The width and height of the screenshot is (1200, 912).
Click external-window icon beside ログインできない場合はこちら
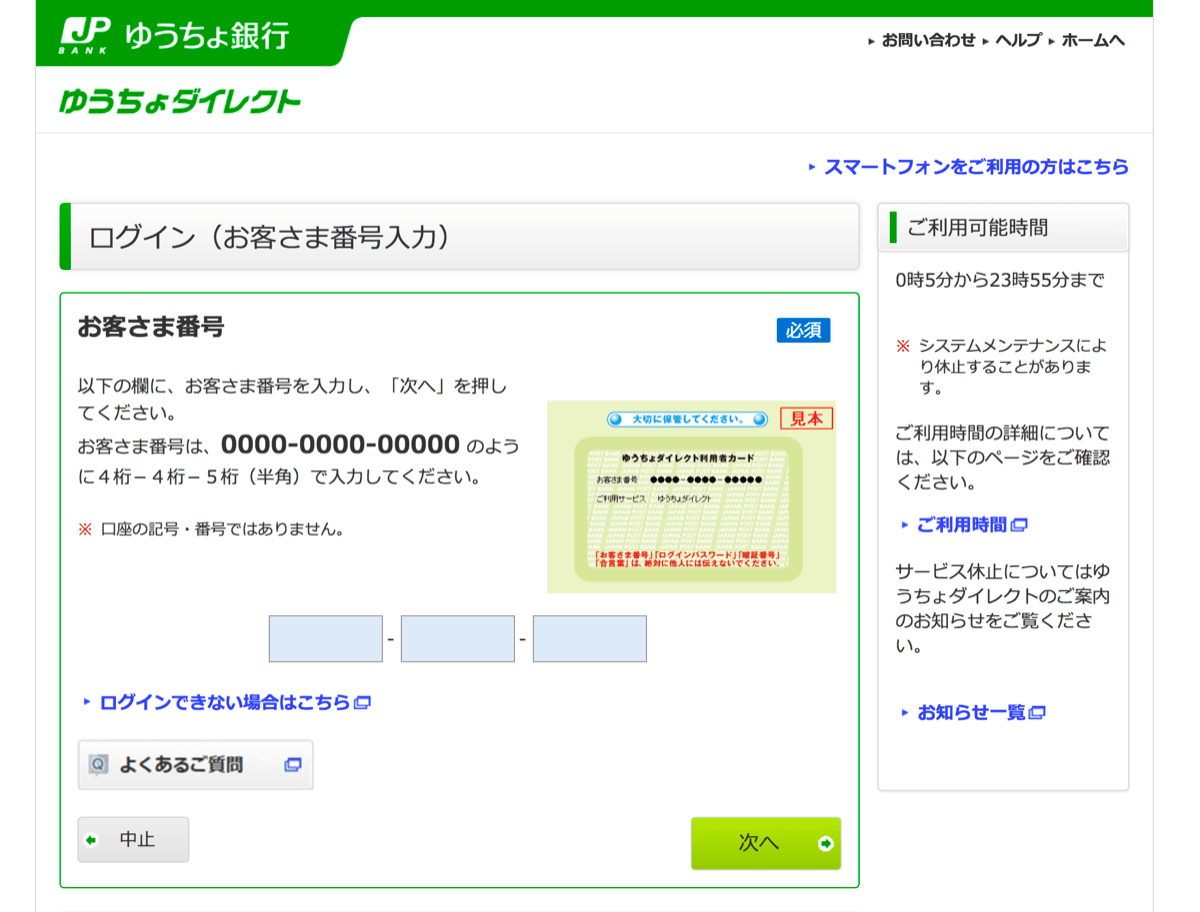363,703
